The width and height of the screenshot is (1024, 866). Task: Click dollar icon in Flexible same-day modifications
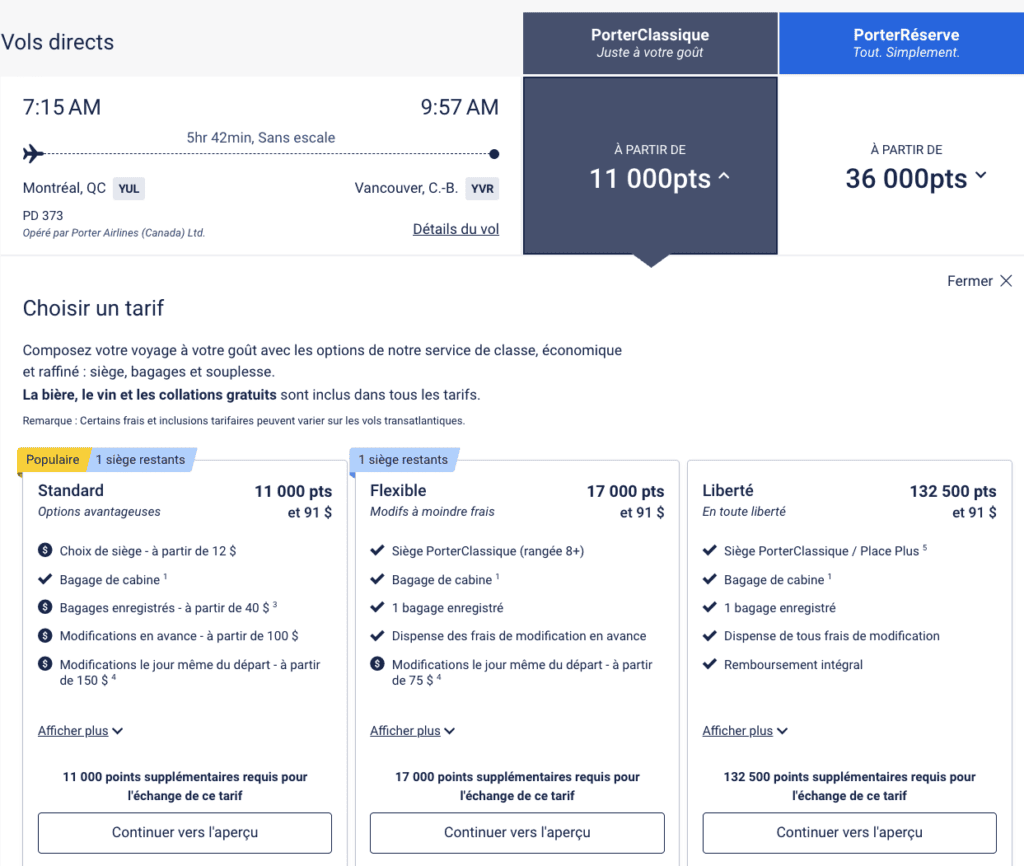click(x=377, y=664)
